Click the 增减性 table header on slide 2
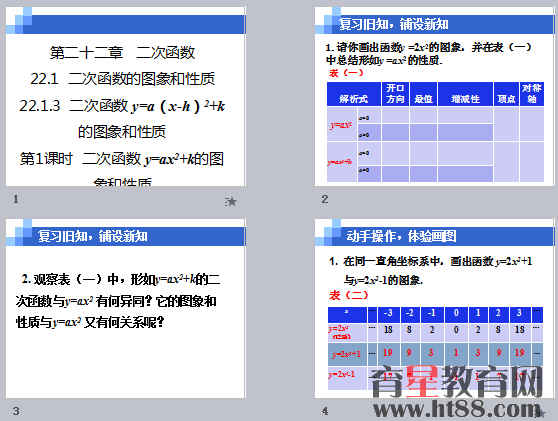 point(465,94)
